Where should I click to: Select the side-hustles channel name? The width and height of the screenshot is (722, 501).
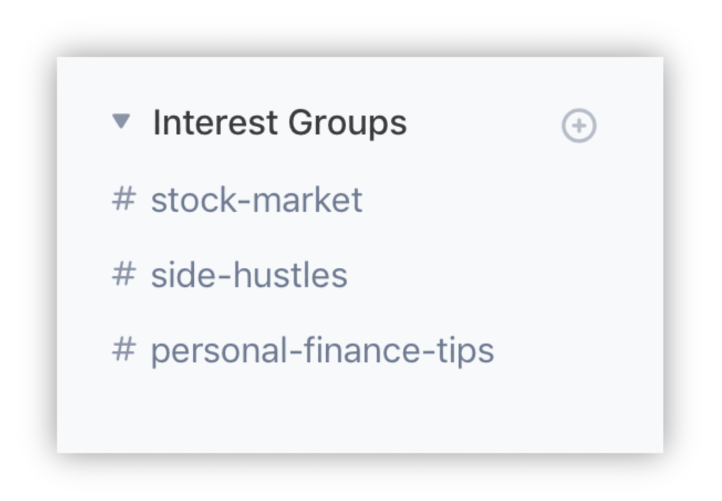[249, 275]
